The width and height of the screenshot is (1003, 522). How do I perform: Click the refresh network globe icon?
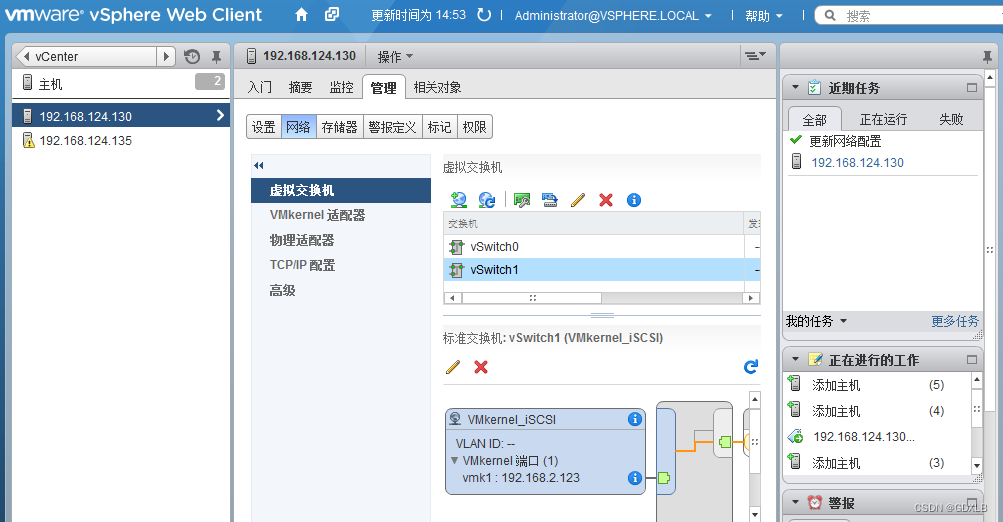coord(487,200)
